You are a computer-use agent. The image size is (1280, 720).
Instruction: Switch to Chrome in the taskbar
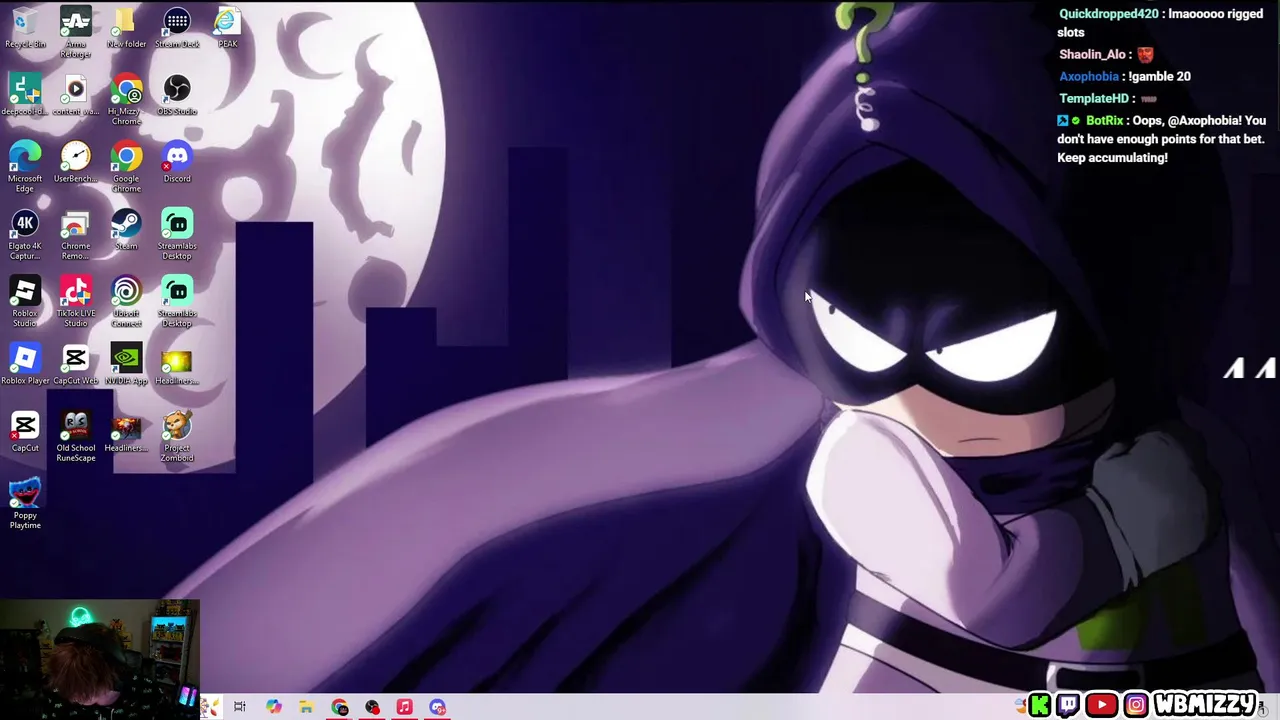339,707
